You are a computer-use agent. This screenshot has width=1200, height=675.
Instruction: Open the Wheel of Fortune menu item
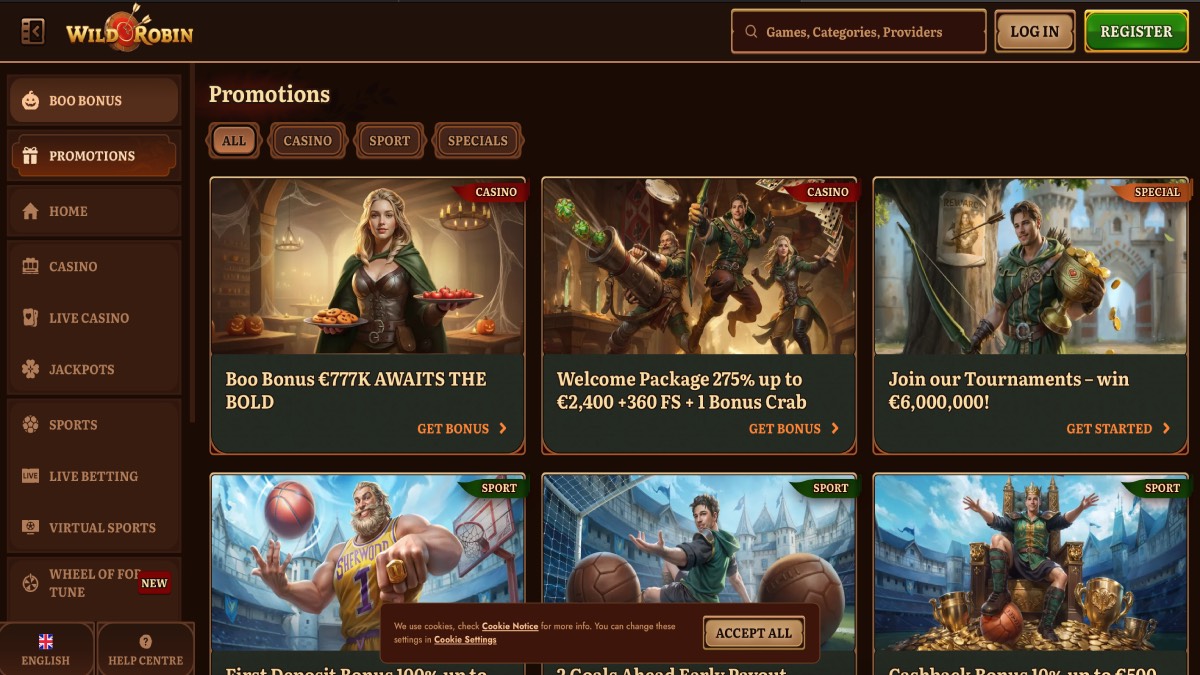pos(94,583)
